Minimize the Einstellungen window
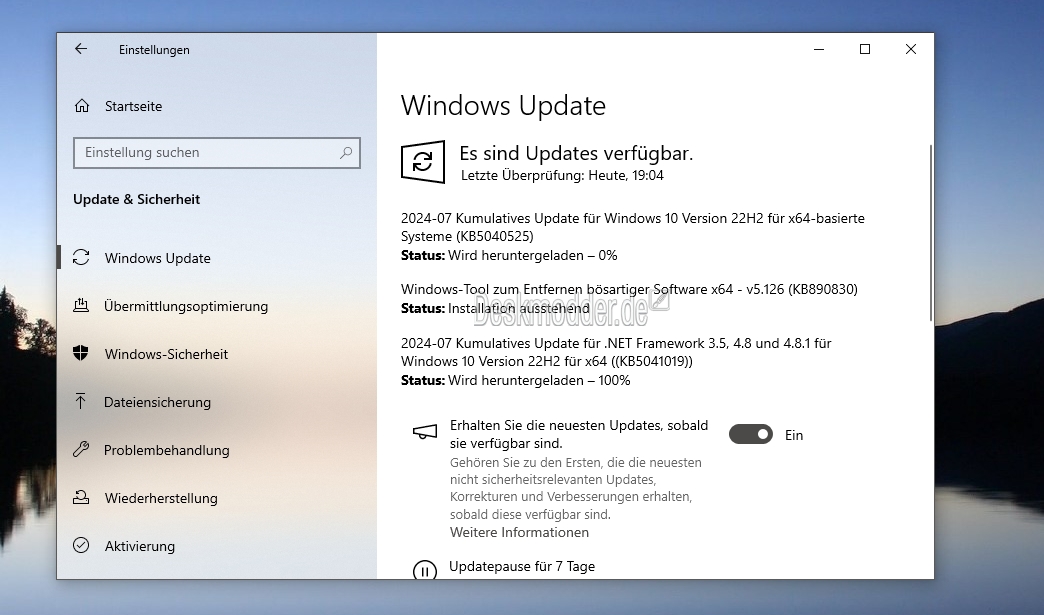The image size is (1044, 615). point(819,49)
